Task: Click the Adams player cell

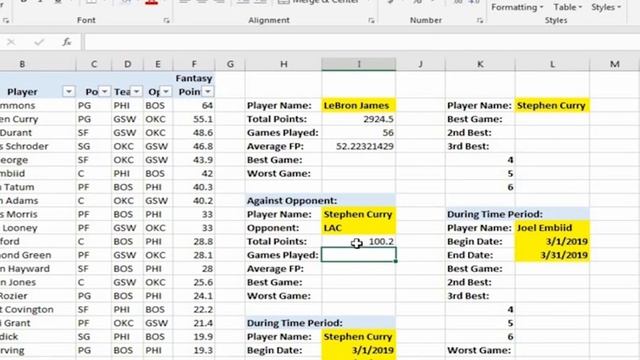Action: click(x=38, y=201)
